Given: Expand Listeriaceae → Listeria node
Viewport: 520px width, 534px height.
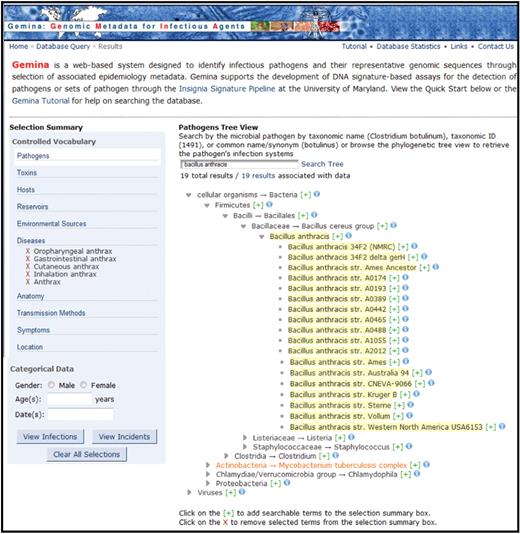Looking at the screenshot, I should point(245,437).
